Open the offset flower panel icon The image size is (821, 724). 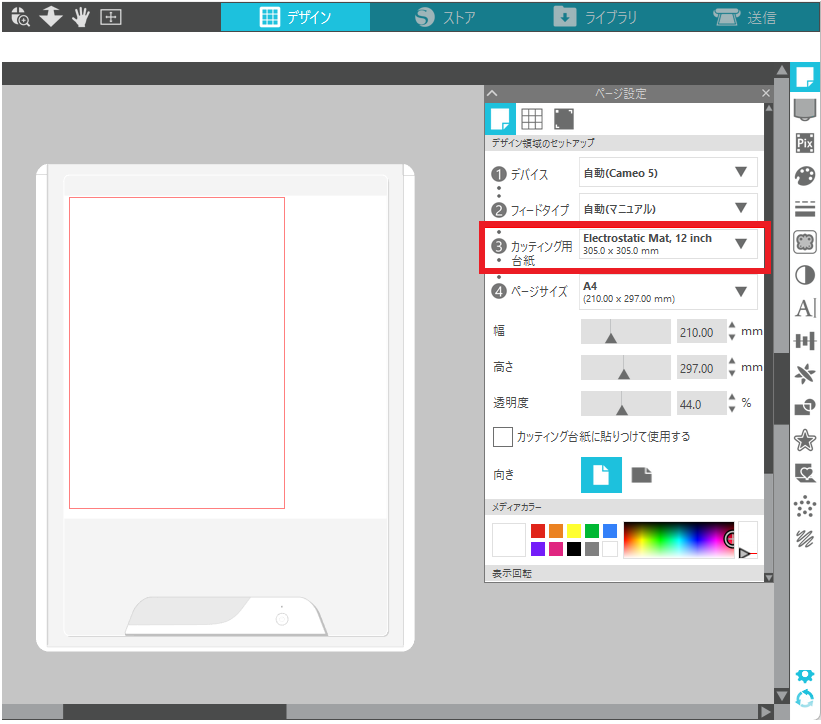pyautogui.click(x=805, y=242)
